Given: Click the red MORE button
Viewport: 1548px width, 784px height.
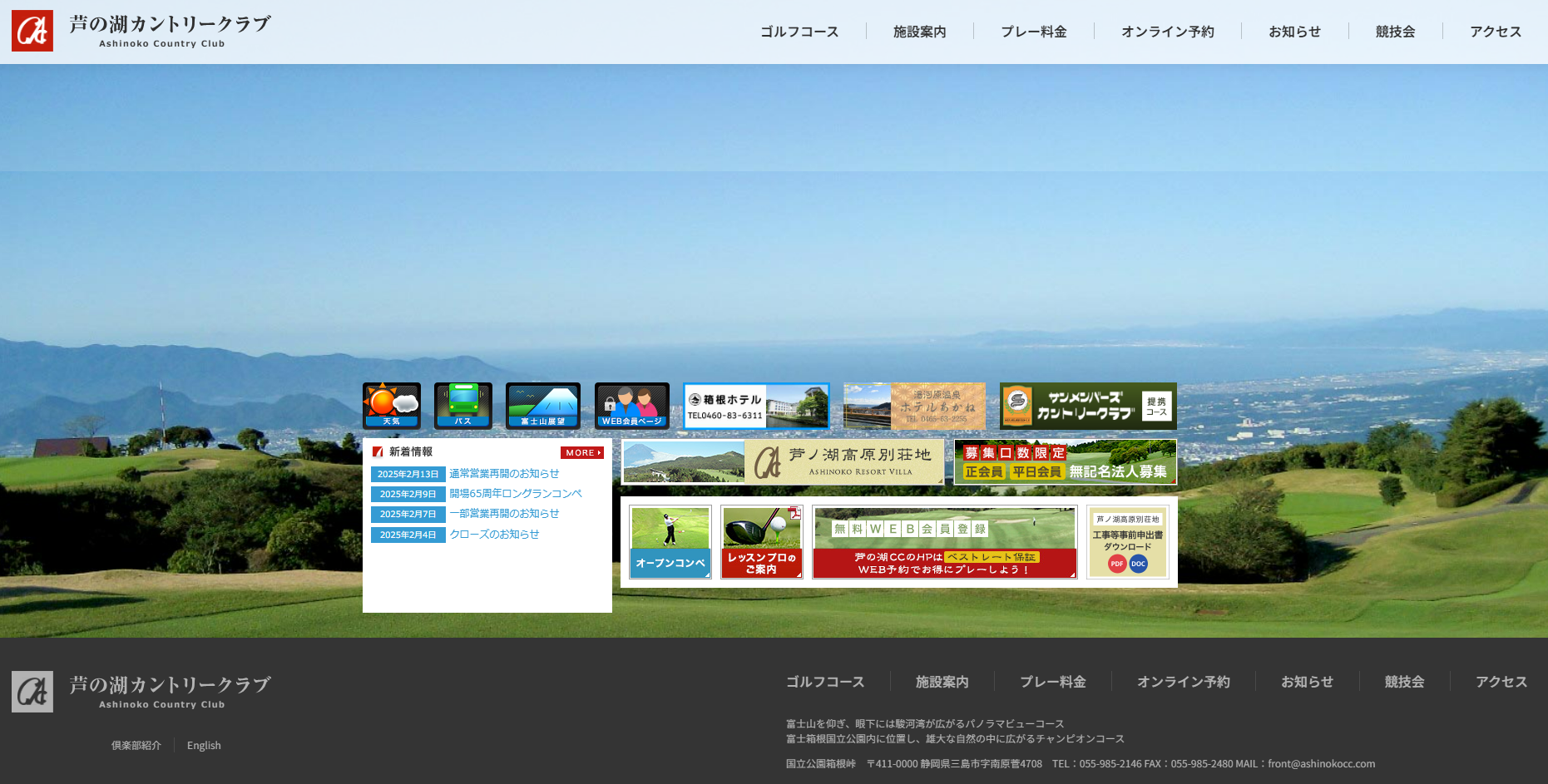Looking at the screenshot, I should 581,453.
